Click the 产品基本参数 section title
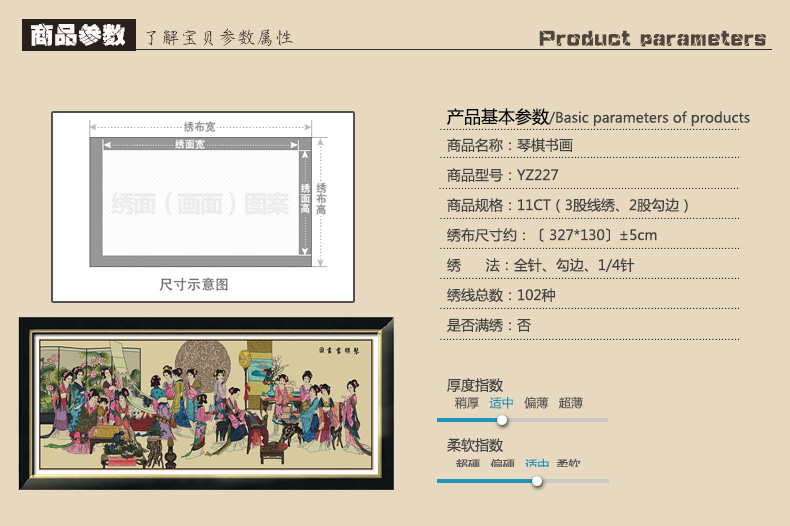Viewport: 790px width, 526px height. click(x=498, y=117)
